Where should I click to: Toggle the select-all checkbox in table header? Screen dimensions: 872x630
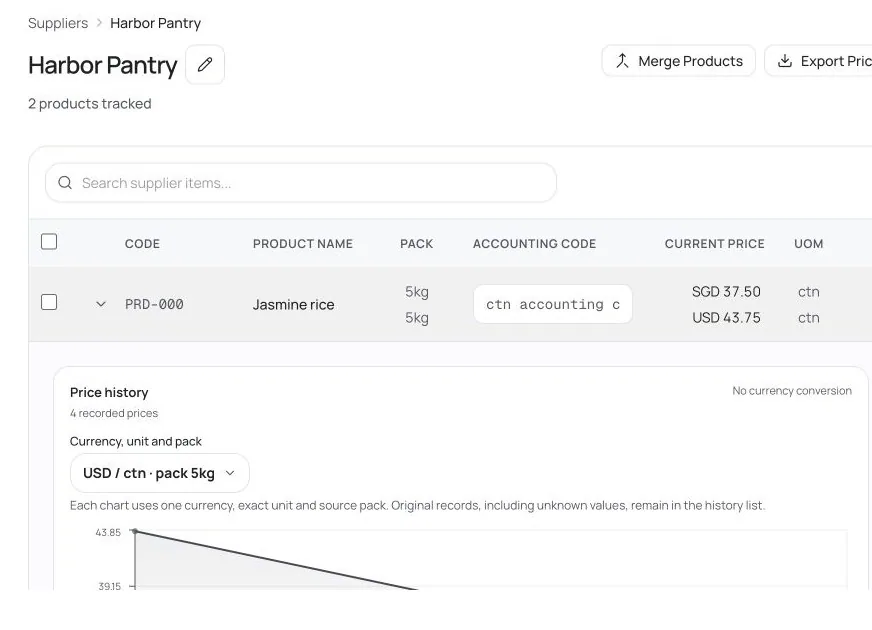coord(49,242)
